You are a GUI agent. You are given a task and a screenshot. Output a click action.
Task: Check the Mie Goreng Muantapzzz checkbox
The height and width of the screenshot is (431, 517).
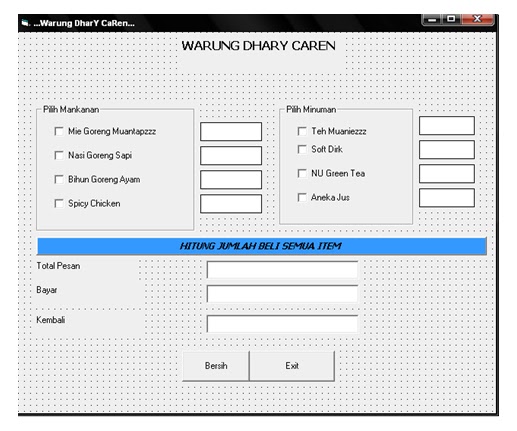59,131
